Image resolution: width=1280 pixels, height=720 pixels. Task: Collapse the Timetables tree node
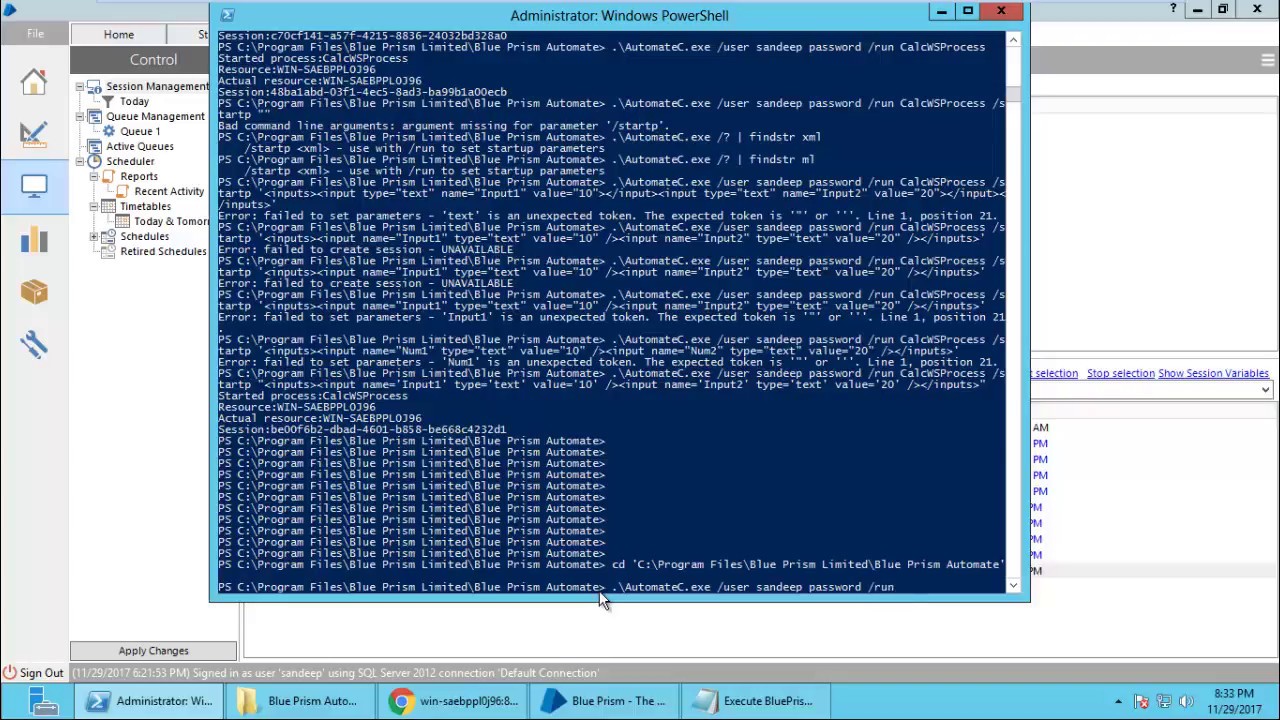[94, 207]
